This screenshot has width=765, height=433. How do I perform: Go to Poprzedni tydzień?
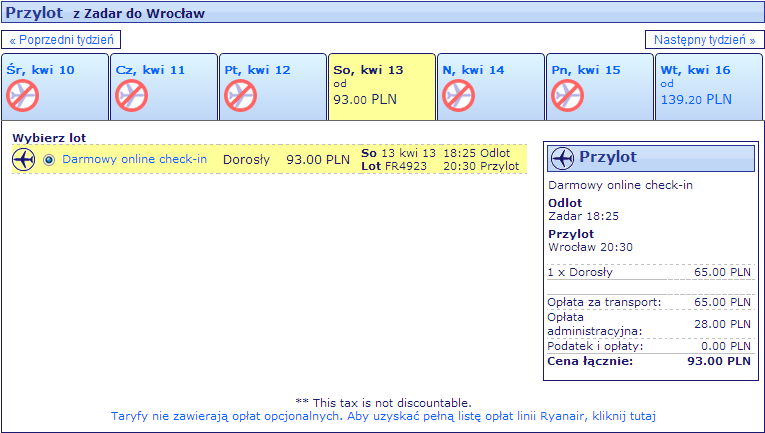tap(61, 39)
